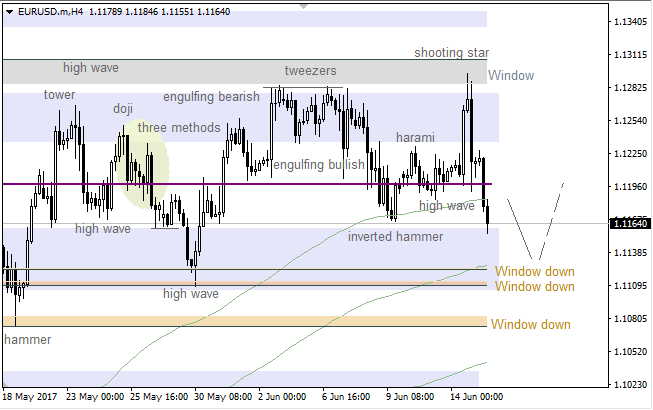Image resolution: width=653 pixels, height=410 pixels.
Task: Click the 'harami' pattern label
Action: [415, 137]
